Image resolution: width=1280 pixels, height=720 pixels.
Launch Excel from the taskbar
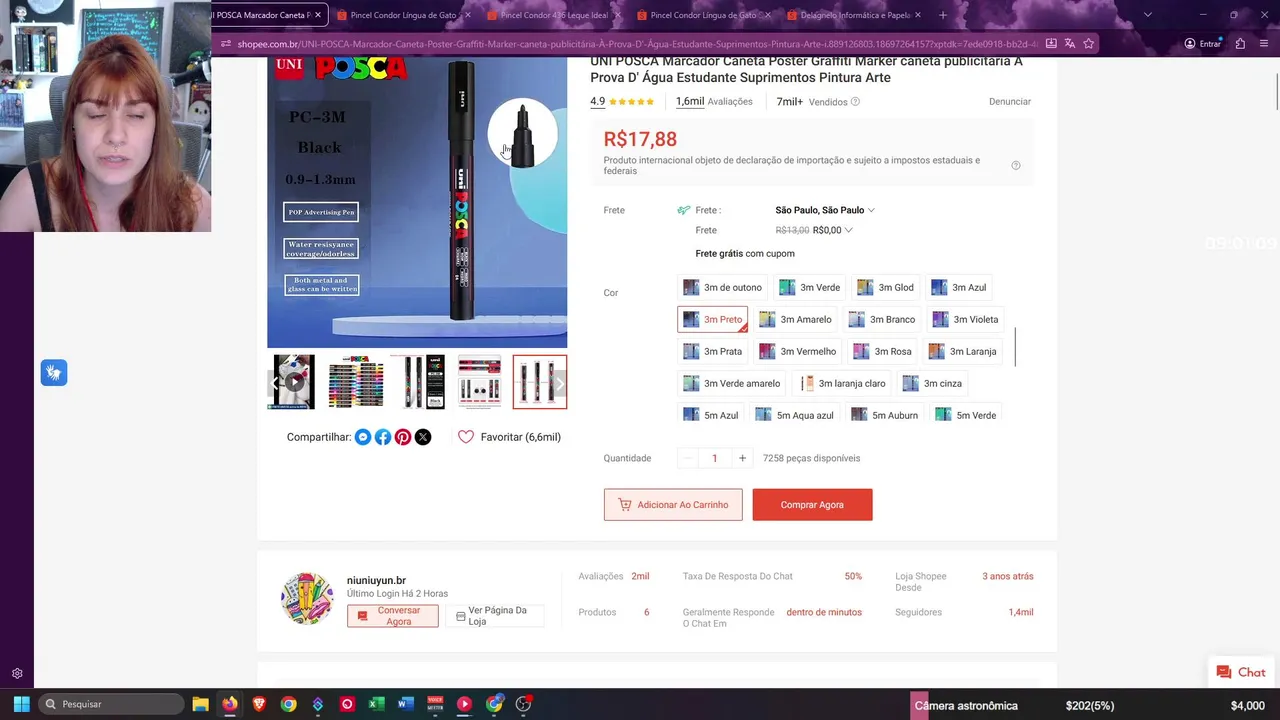[x=376, y=704]
